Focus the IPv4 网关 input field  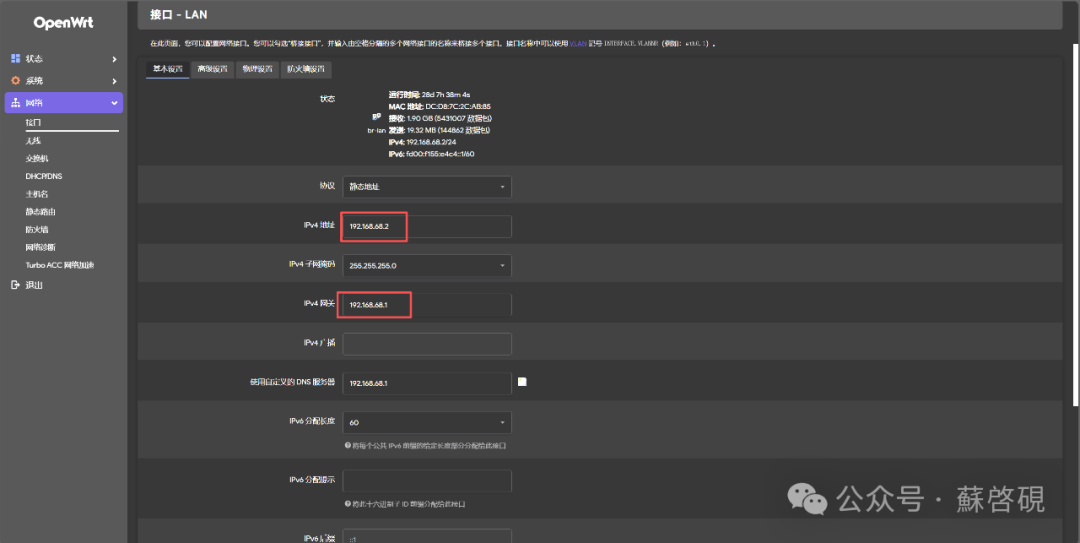point(427,305)
